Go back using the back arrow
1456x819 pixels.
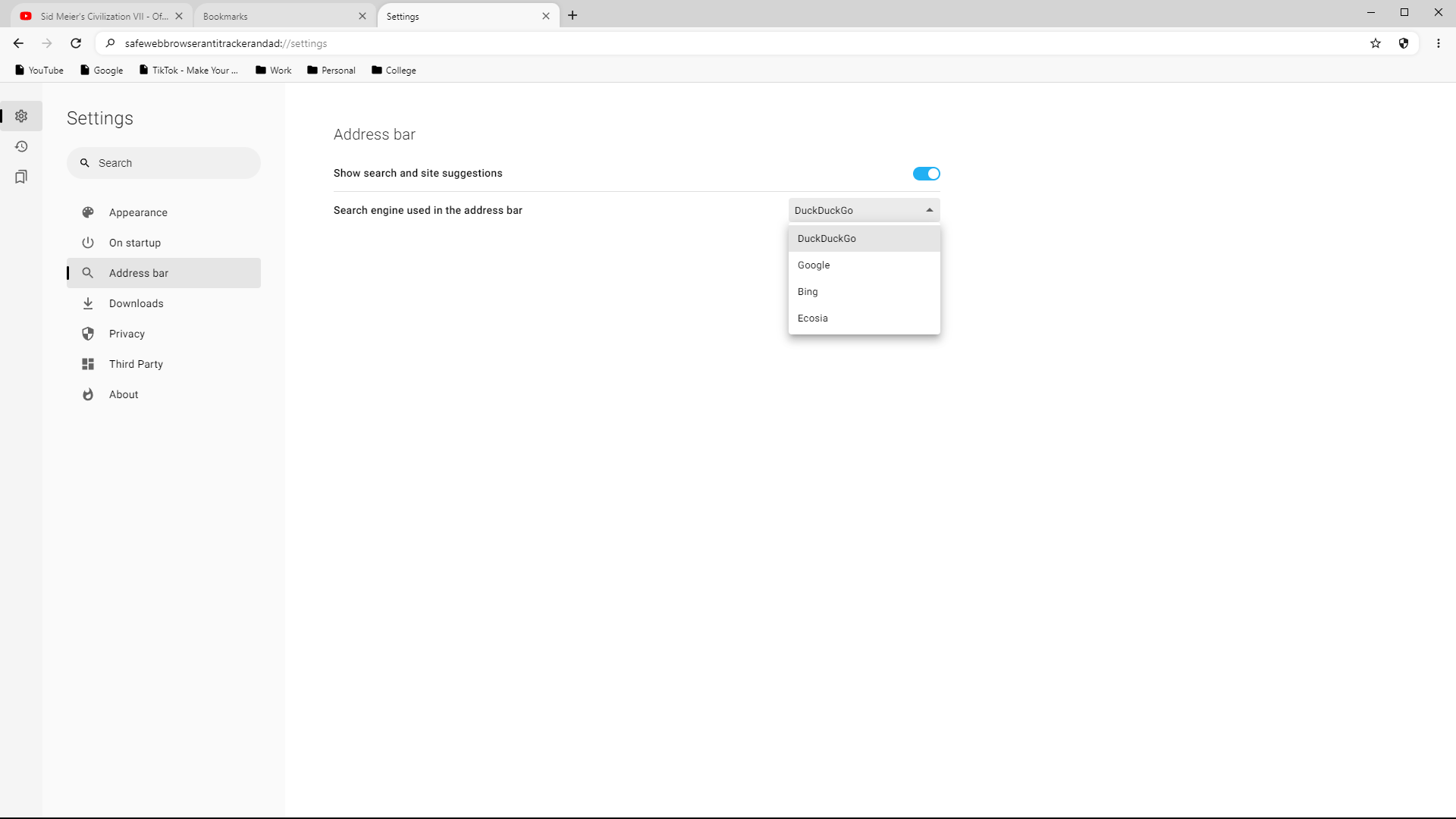(x=18, y=43)
